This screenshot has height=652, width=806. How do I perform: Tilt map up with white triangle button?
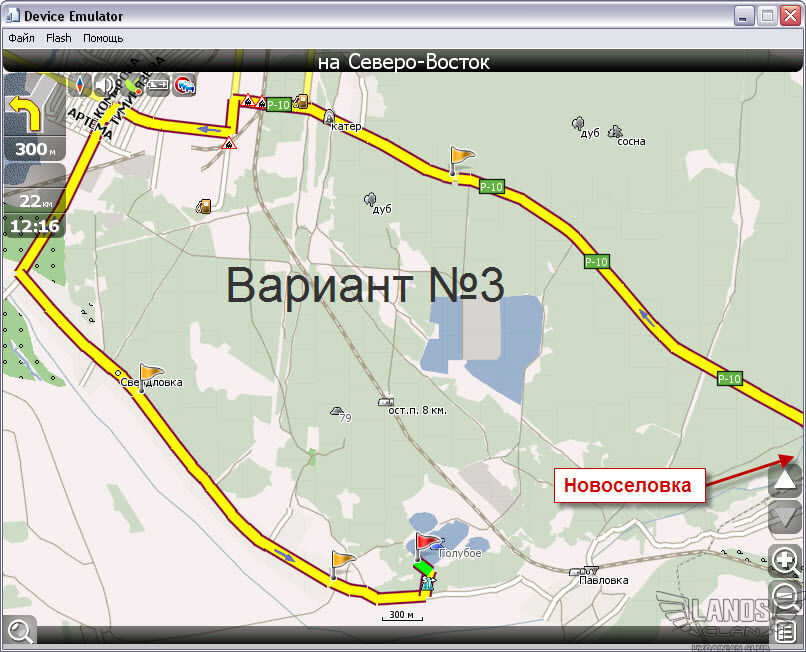click(785, 481)
